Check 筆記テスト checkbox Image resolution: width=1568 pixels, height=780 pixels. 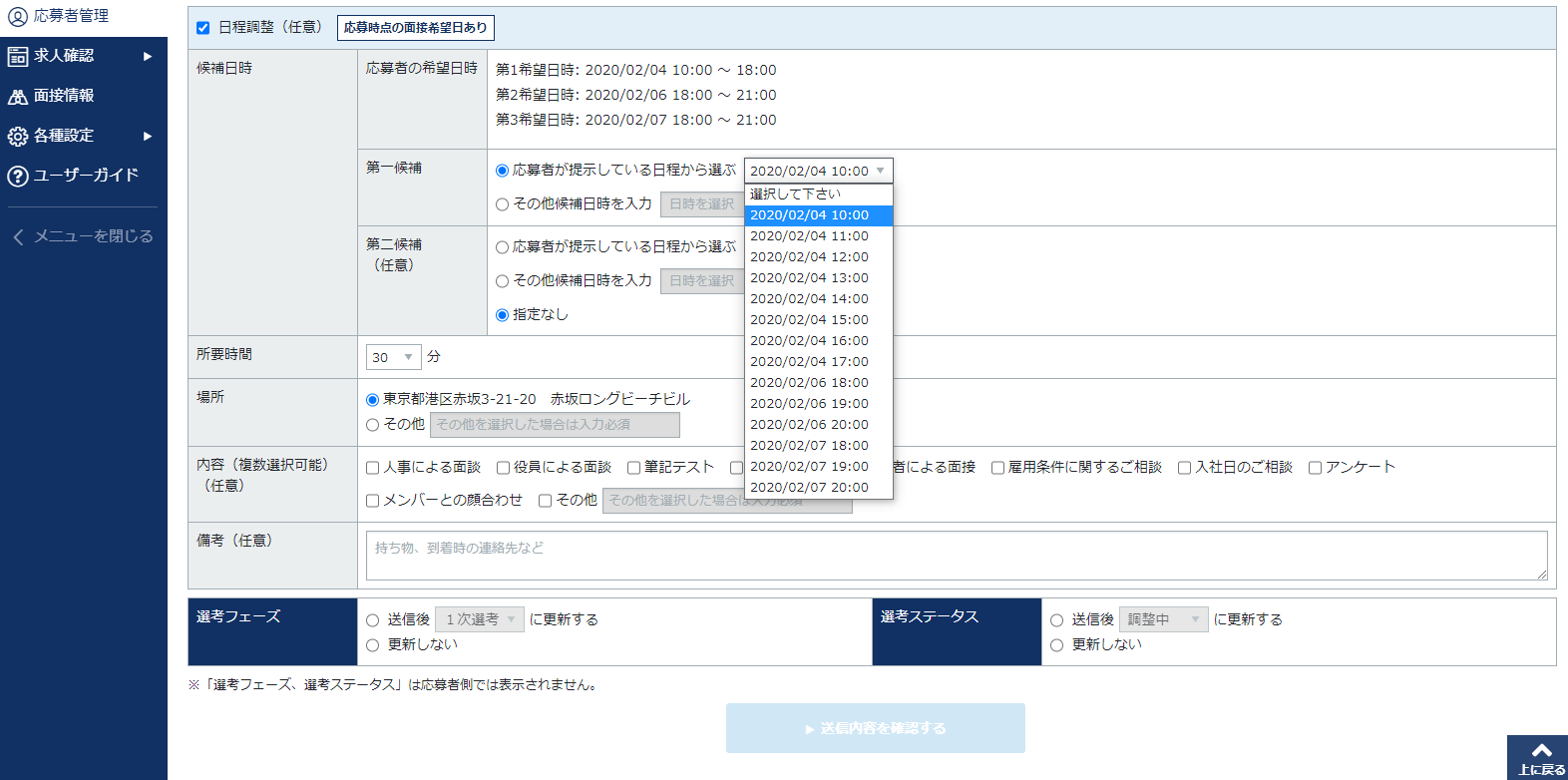633,468
